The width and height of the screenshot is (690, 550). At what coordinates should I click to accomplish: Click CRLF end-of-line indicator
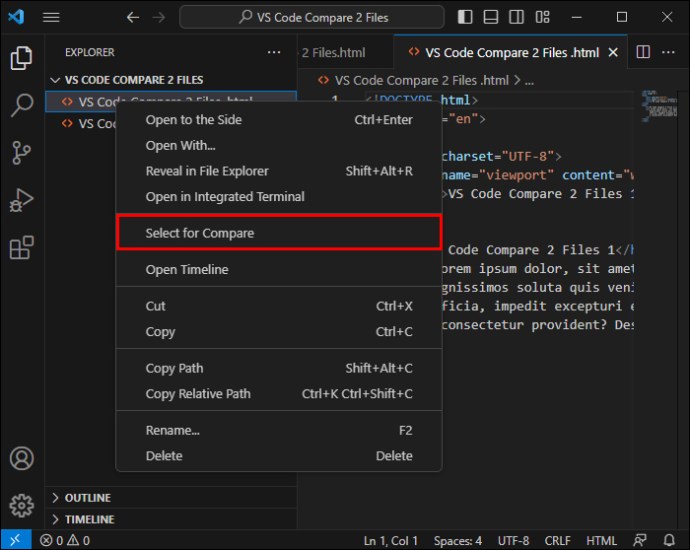click(557, 540)
